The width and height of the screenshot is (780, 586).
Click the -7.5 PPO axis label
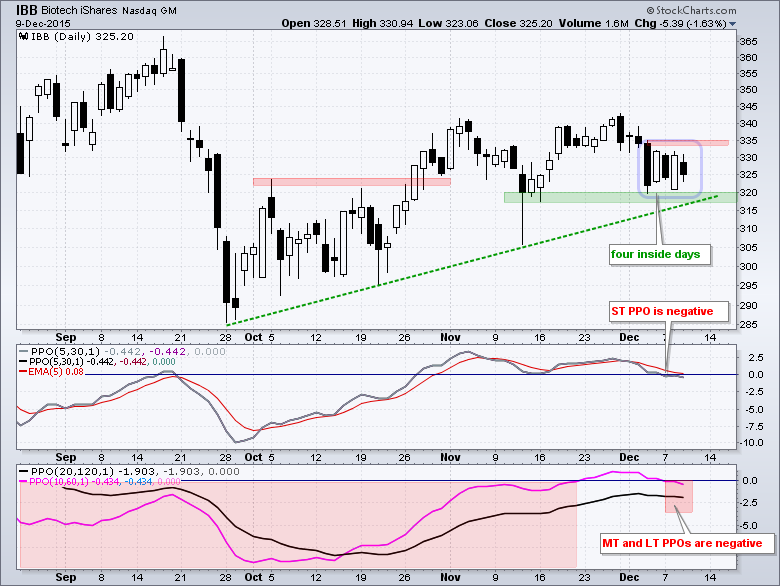coord(753,427)
